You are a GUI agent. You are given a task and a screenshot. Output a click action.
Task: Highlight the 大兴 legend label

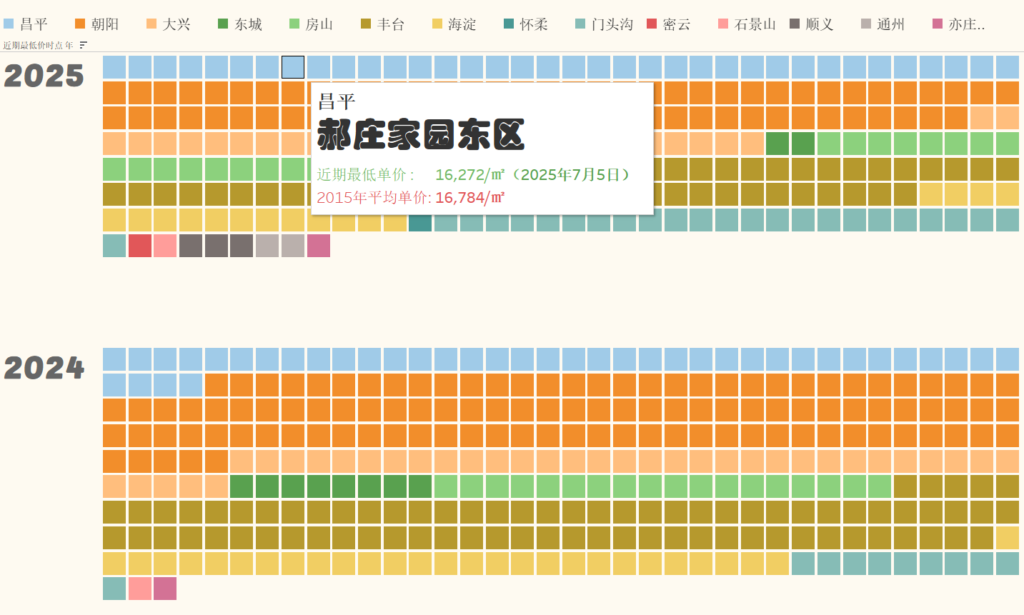coord(177,24)
